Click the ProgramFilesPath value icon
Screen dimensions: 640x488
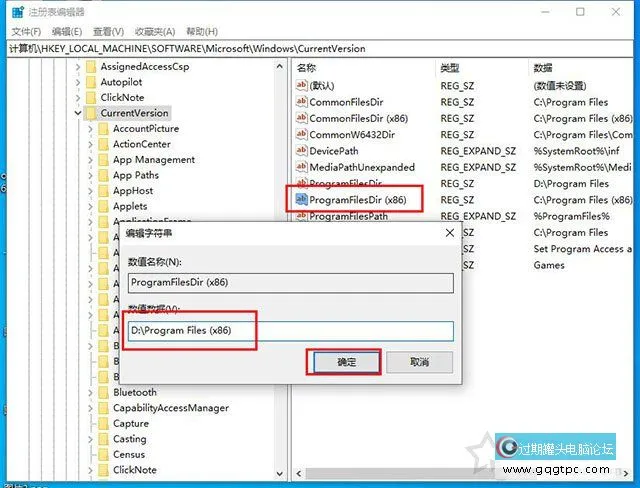tap(301, 216)
